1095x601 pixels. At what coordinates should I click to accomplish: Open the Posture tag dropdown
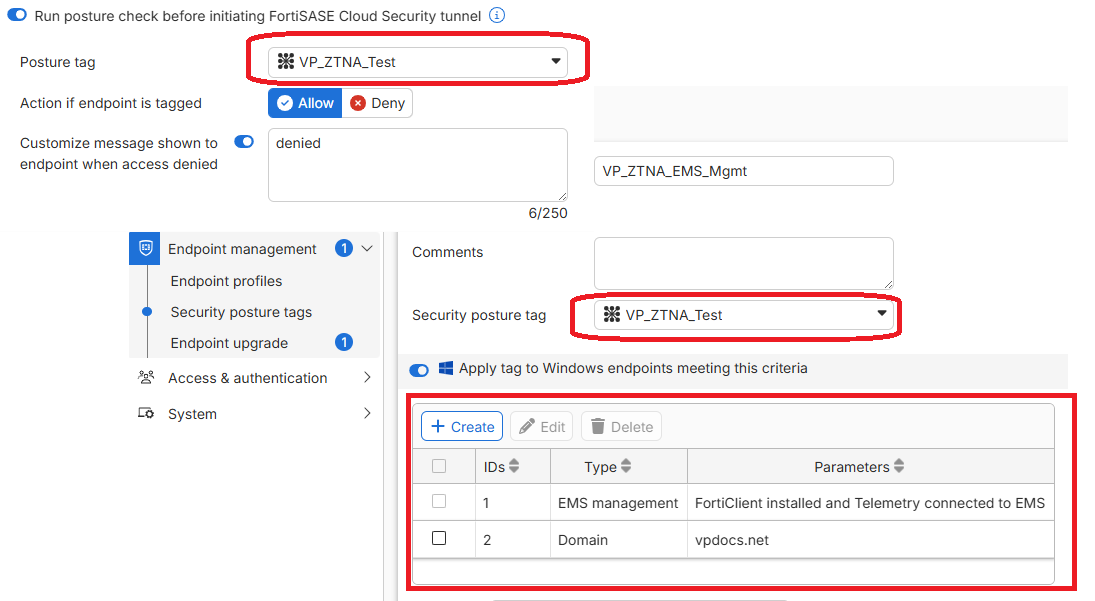tap(418, 61)
